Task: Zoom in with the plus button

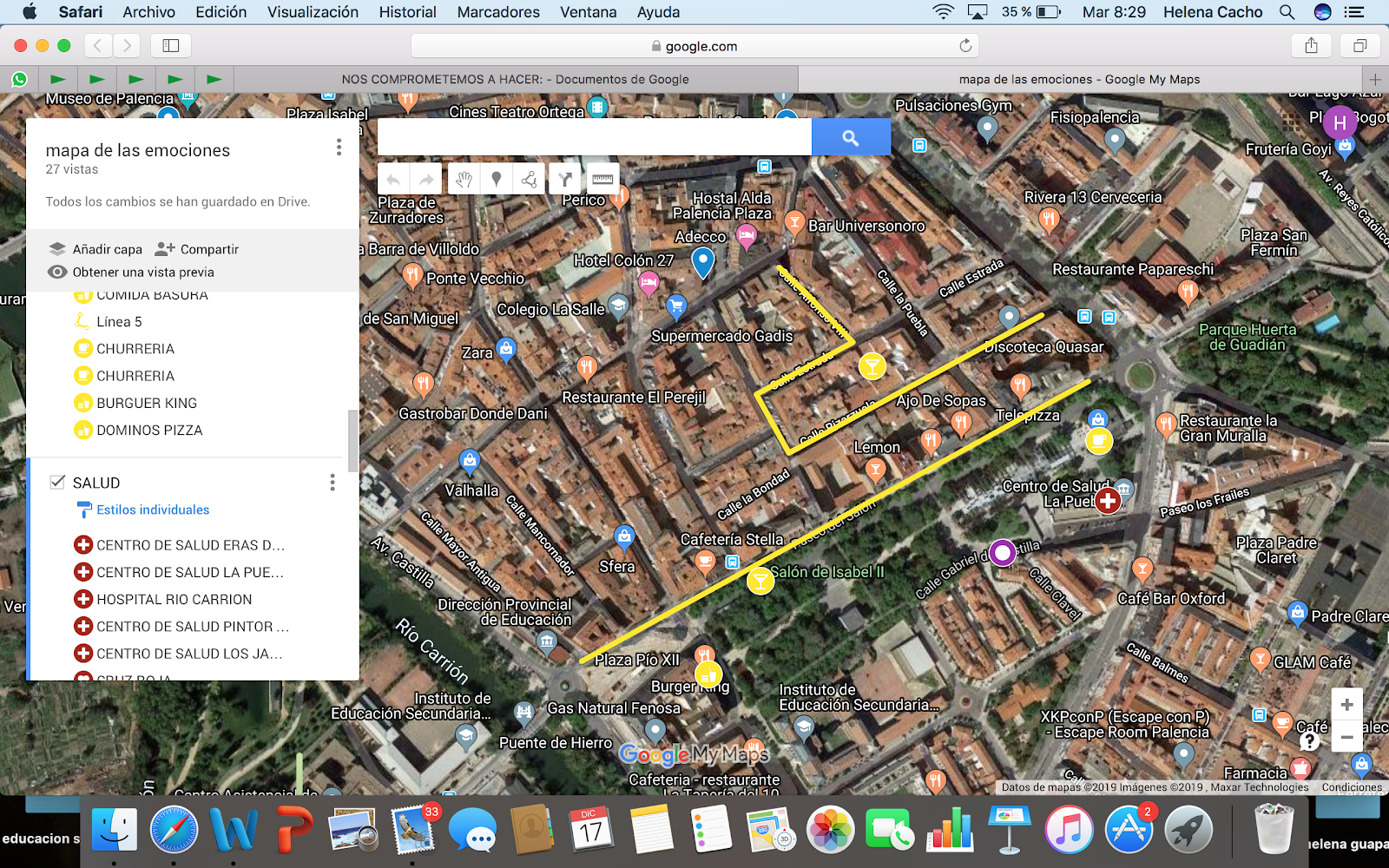Action: tap(1346, 705)
